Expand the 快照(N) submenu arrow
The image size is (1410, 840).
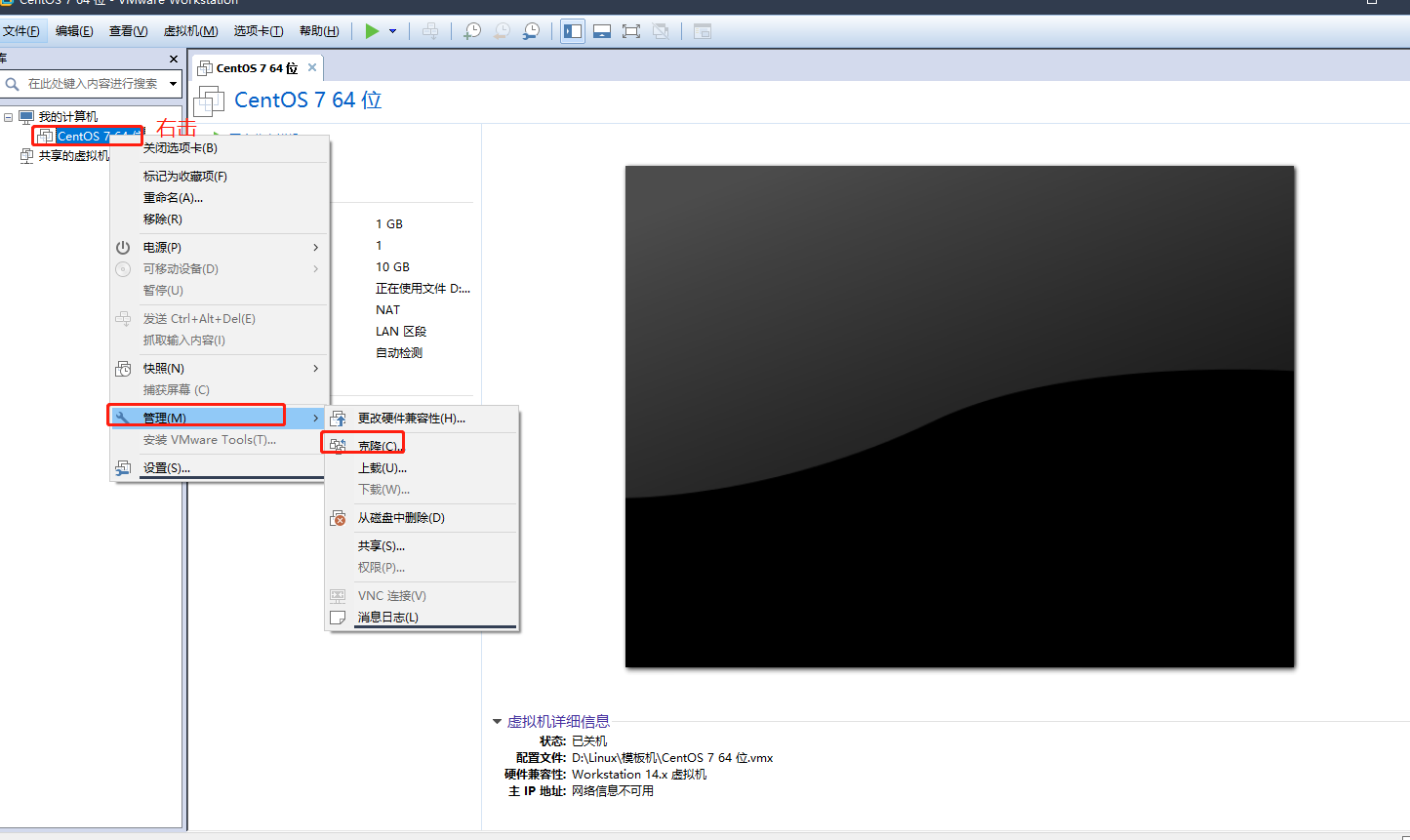click(x=315, y=369)
